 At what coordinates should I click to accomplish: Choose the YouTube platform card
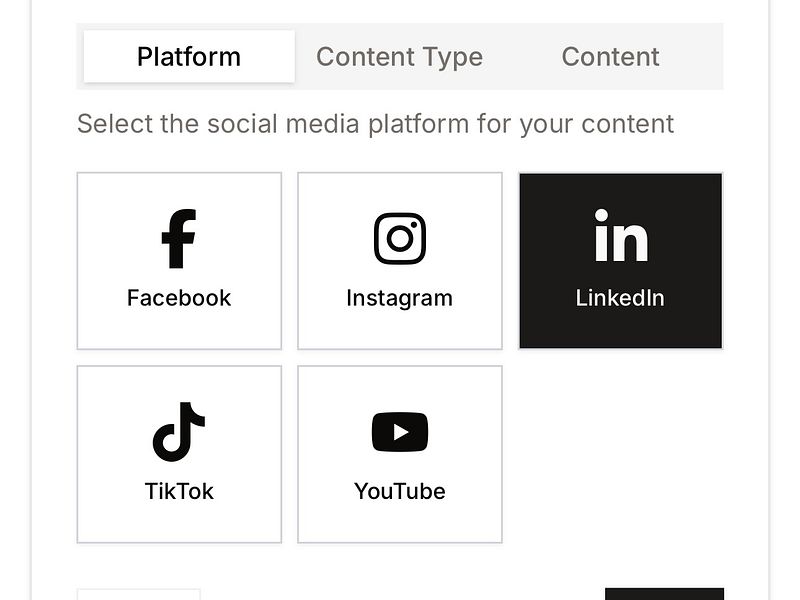[x=399, y=453]
